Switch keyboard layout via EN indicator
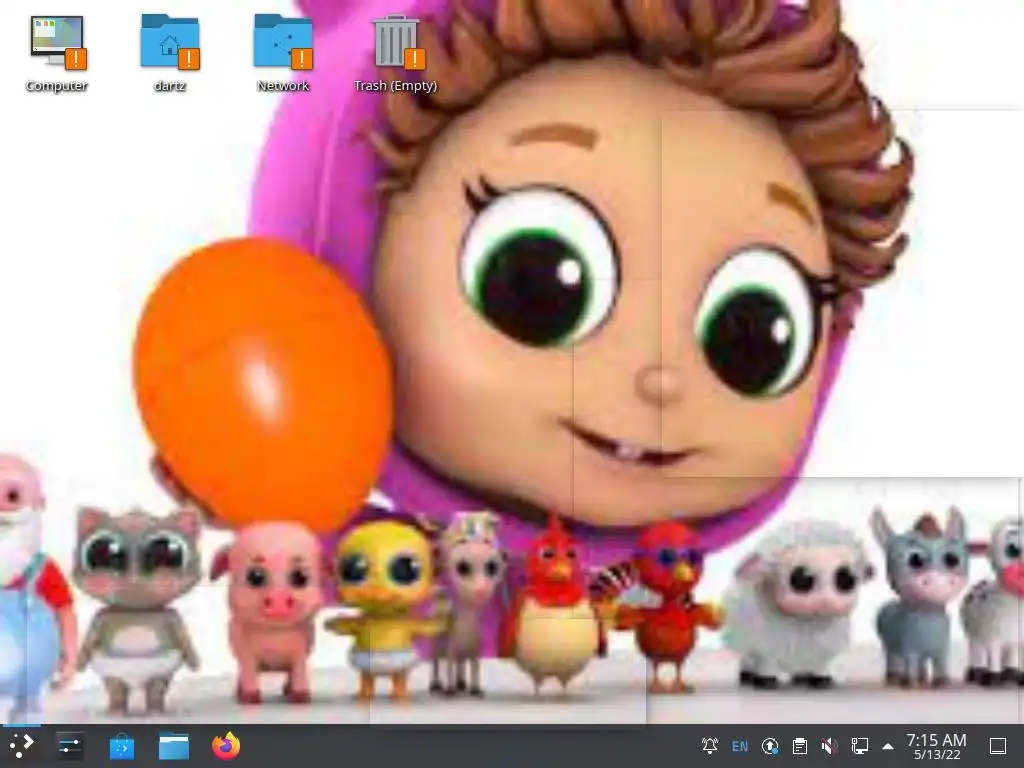This screenshot has height=768, width=1024. [740, 746]
